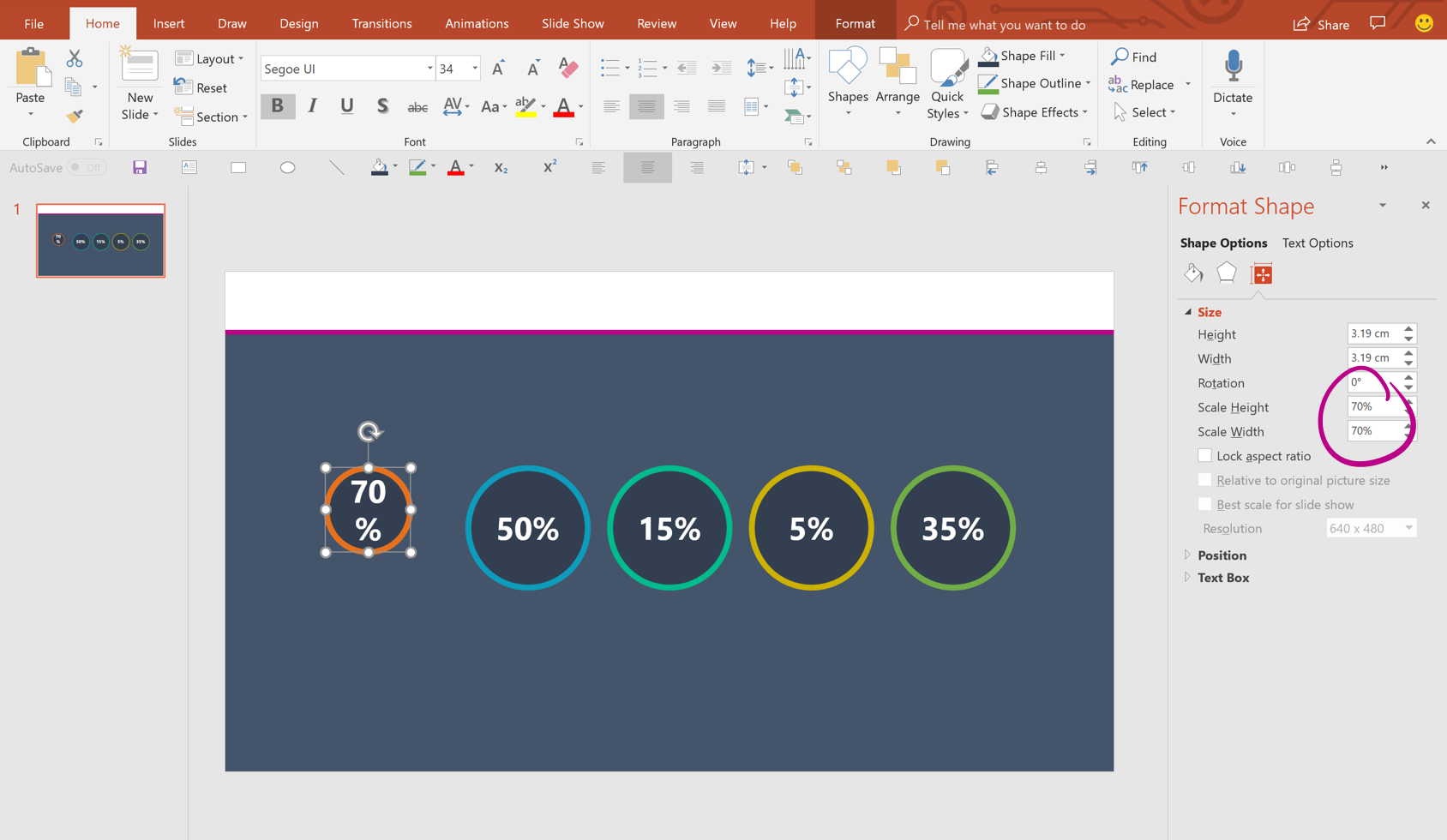The height and width of the screenshot is (840, 1447).
Task: Open the Section dropdown
Action: (211, 117)
